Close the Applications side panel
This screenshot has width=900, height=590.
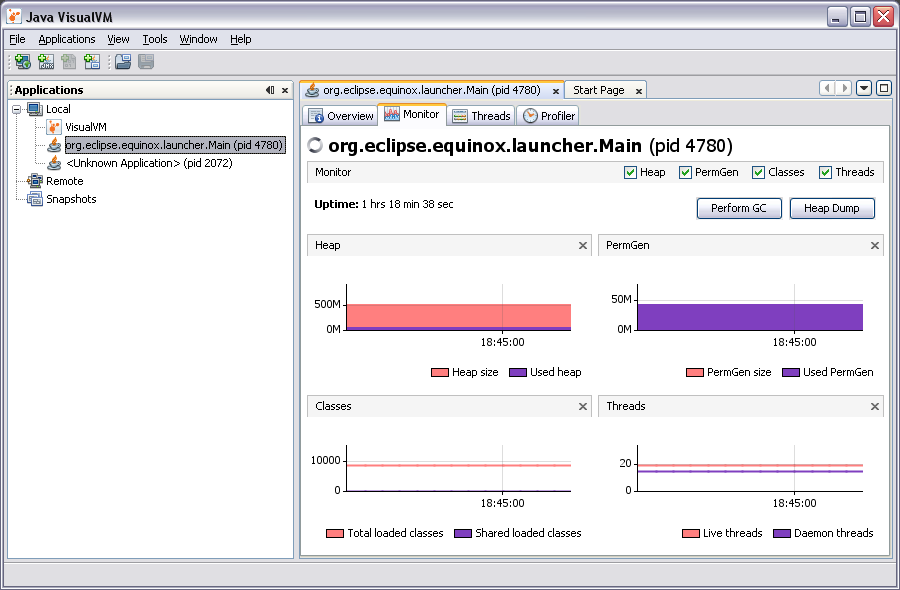coord(285,90)
